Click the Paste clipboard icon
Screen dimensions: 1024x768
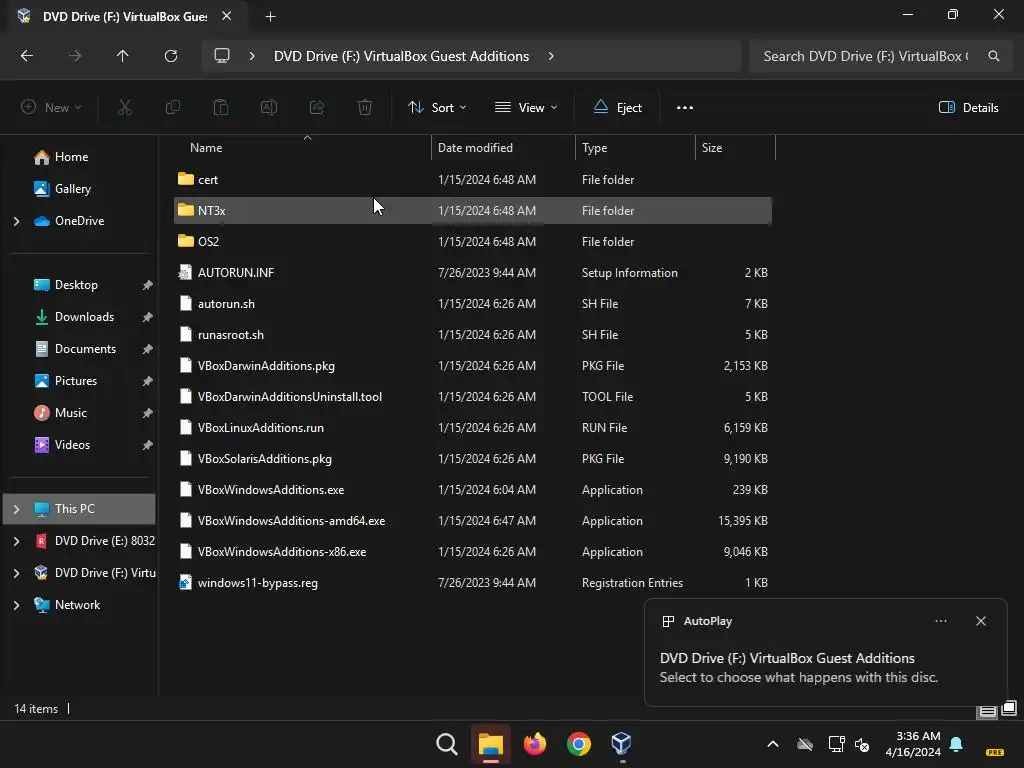click(221, 108)
